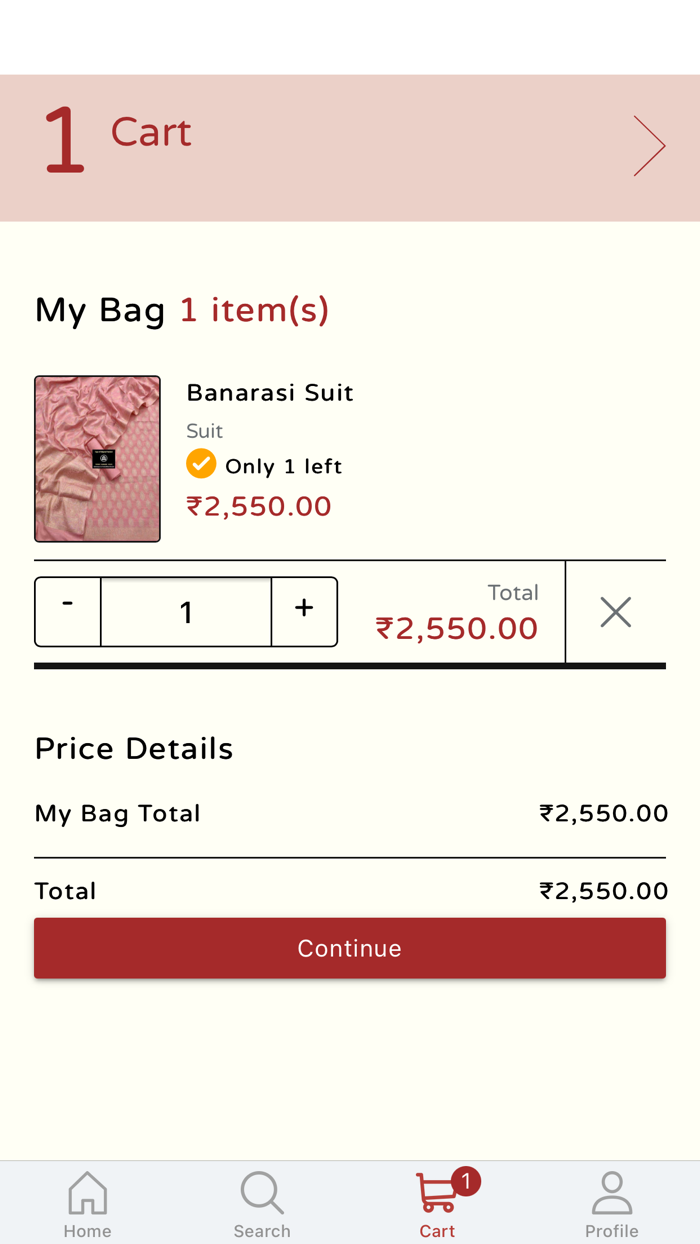Remove Banarasi Suit with X icon
The image size is (700, 1244).
[615, 612]
